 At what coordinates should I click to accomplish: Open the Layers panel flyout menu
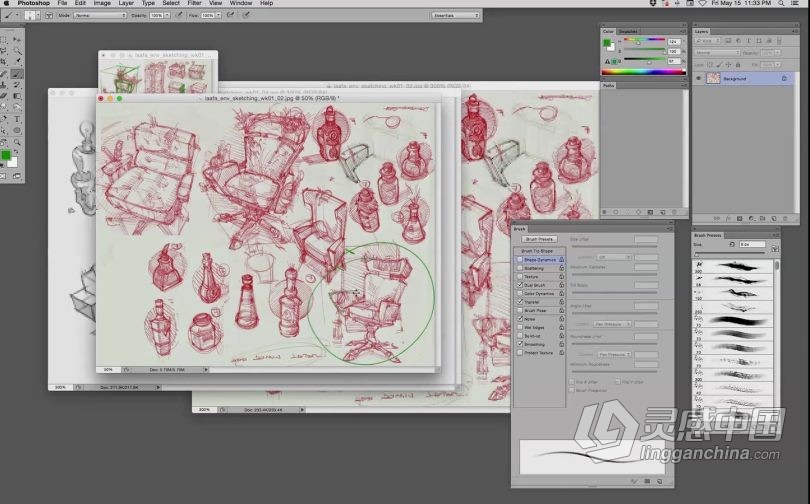[795, 32]
